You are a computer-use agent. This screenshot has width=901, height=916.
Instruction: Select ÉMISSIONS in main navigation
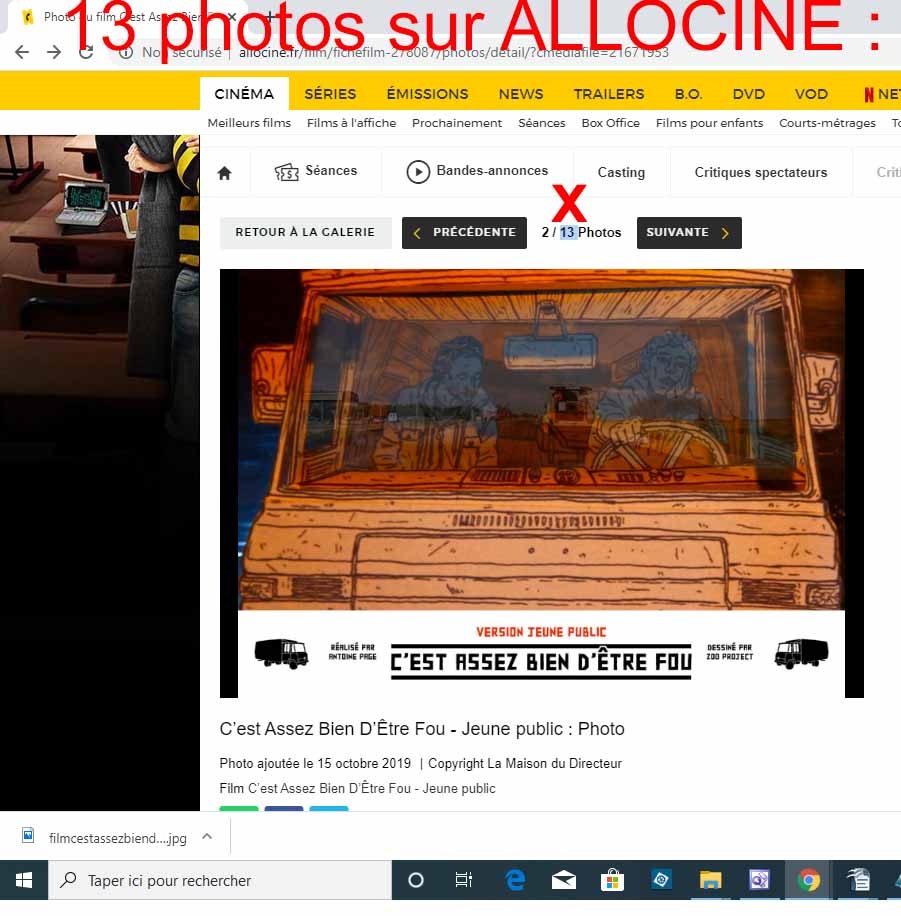pos(427,94)
